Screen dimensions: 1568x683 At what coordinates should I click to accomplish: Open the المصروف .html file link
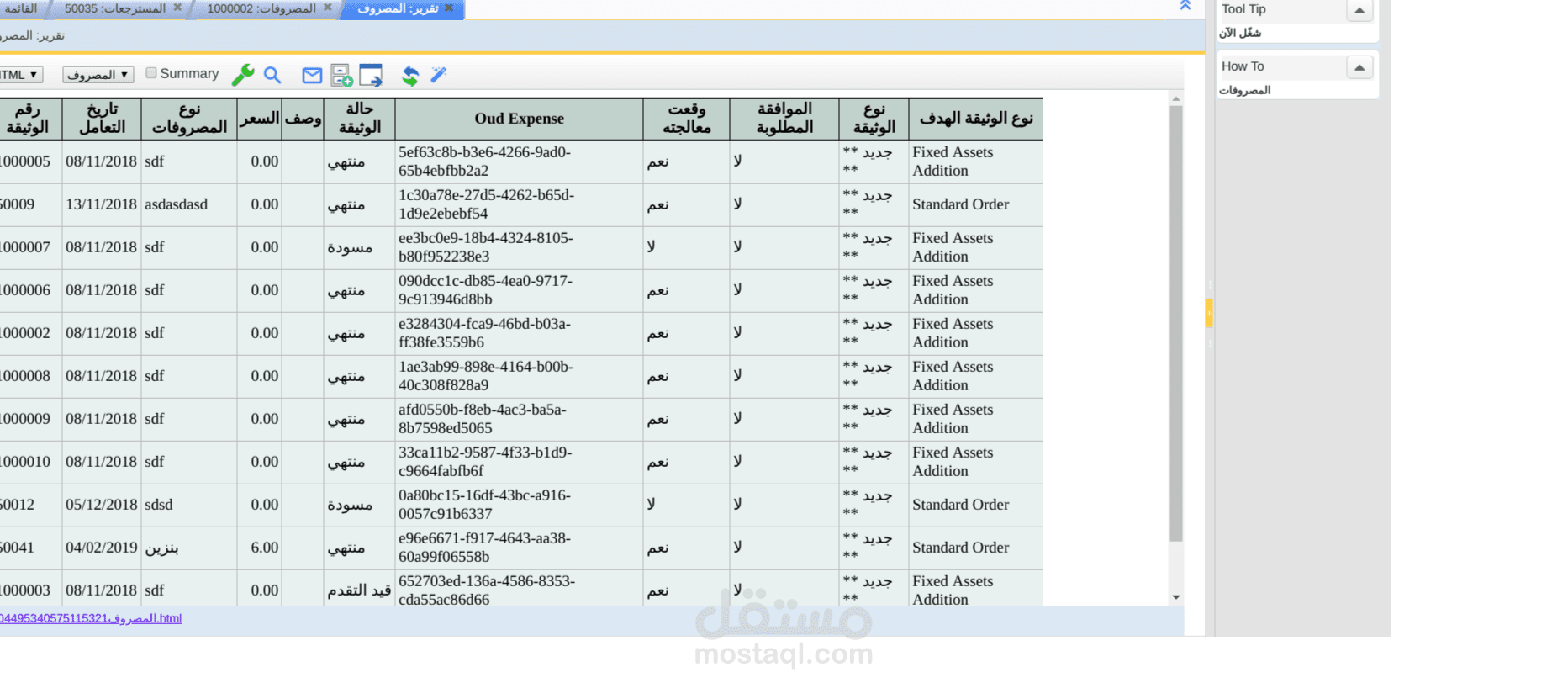pyautogui.click(x=91, y=618)
